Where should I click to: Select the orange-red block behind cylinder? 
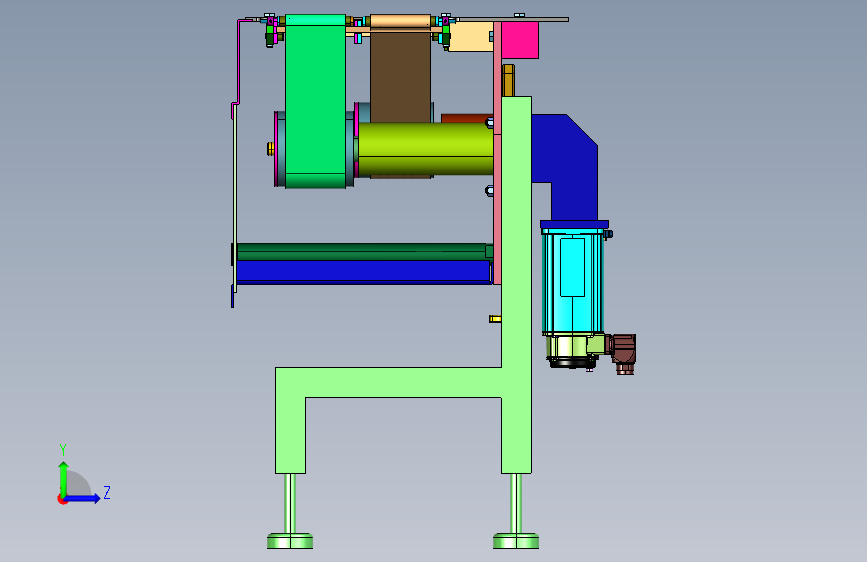[466, 118]
